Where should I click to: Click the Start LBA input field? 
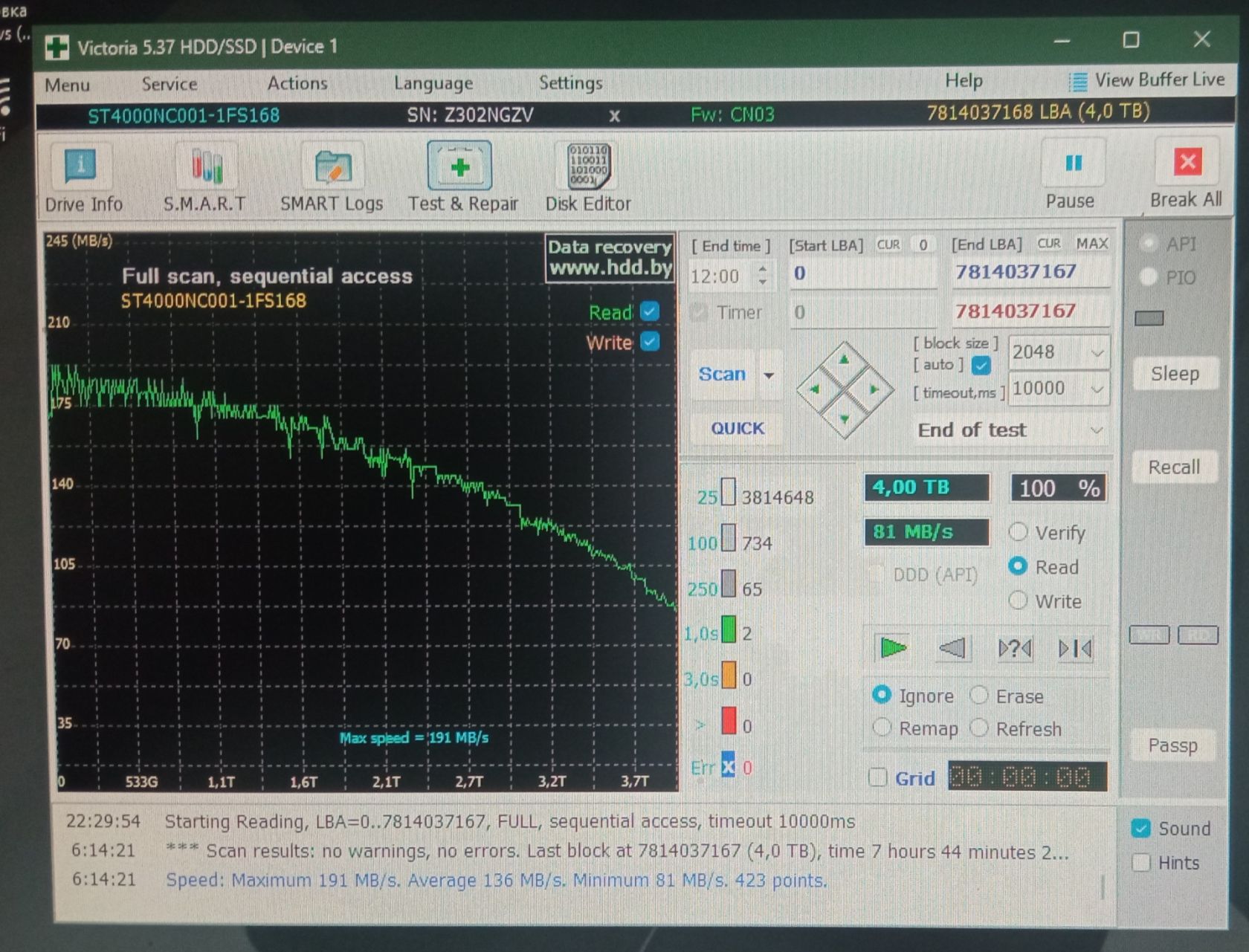tap(862, 273)
